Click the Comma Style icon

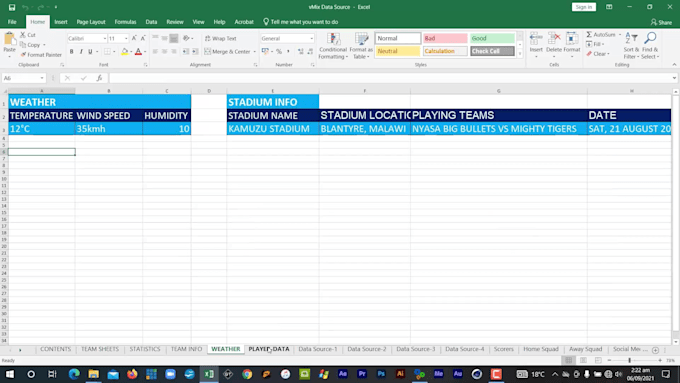(x=288, y=51)
